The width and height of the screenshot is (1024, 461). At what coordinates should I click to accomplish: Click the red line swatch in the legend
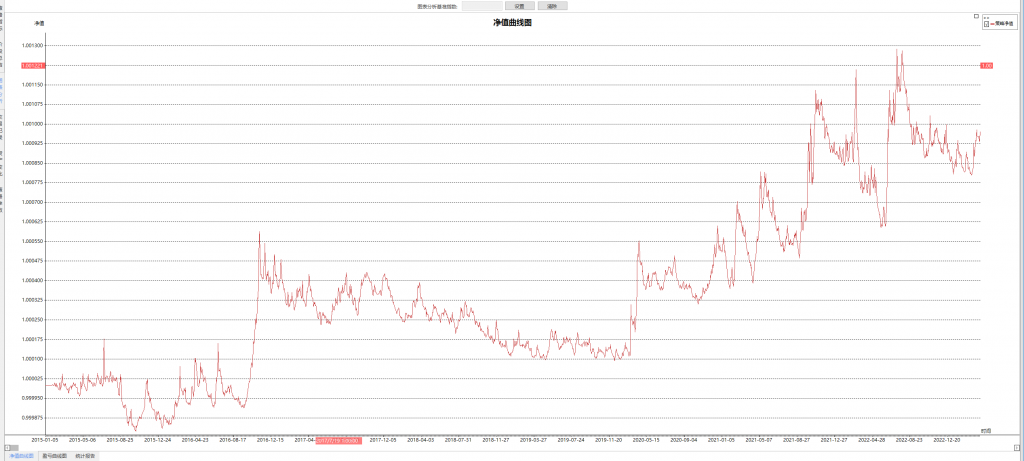[991, 23]
